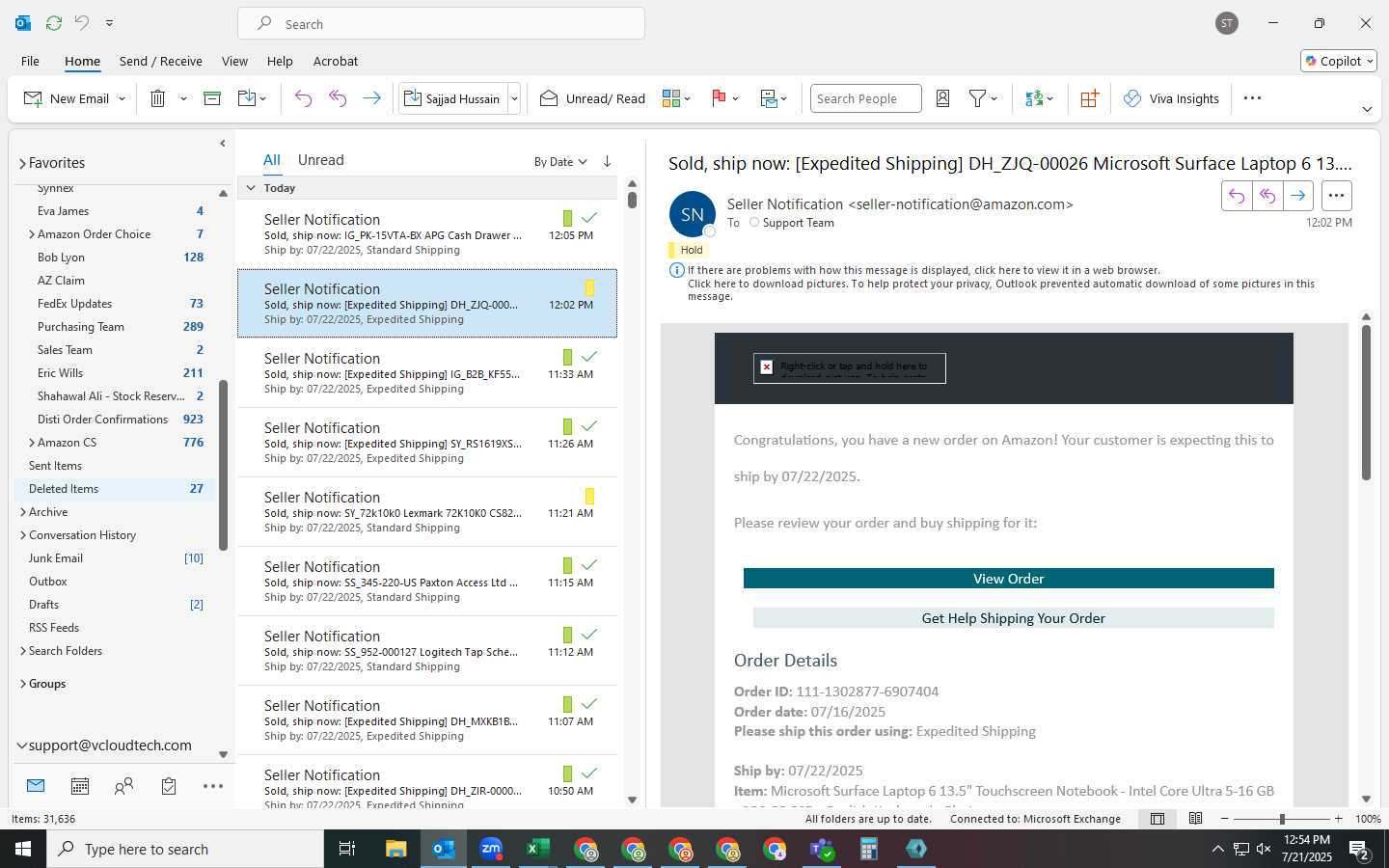Click the zoom slider handle in status bar

point(1282,819)
